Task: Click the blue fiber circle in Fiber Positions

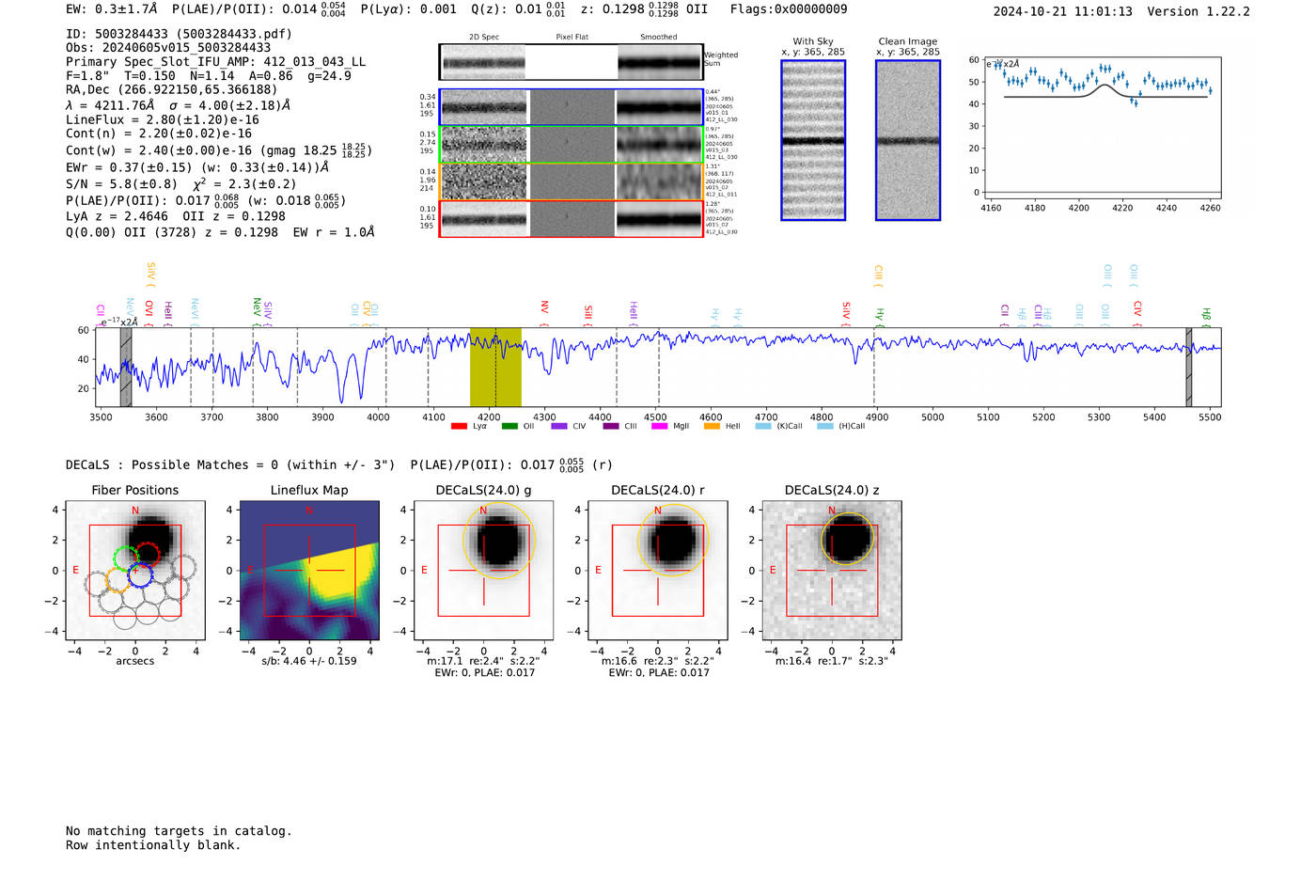Action: coord(140,575)
